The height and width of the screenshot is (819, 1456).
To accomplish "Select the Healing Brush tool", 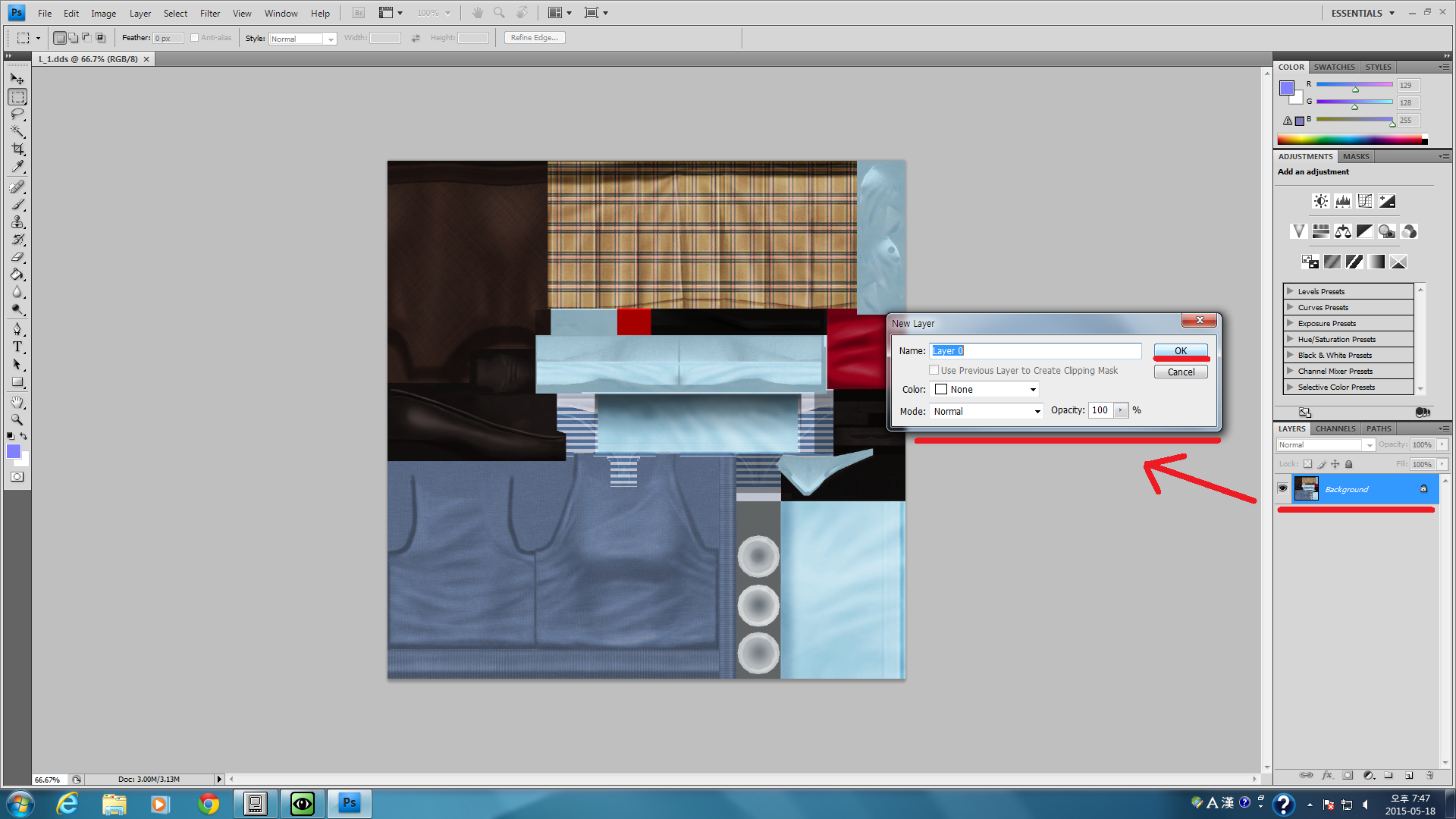I will (17, 187).
